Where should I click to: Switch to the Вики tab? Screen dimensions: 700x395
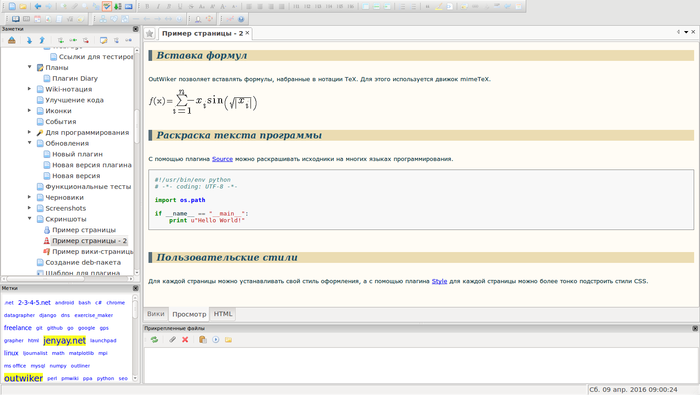pos(156,314)
